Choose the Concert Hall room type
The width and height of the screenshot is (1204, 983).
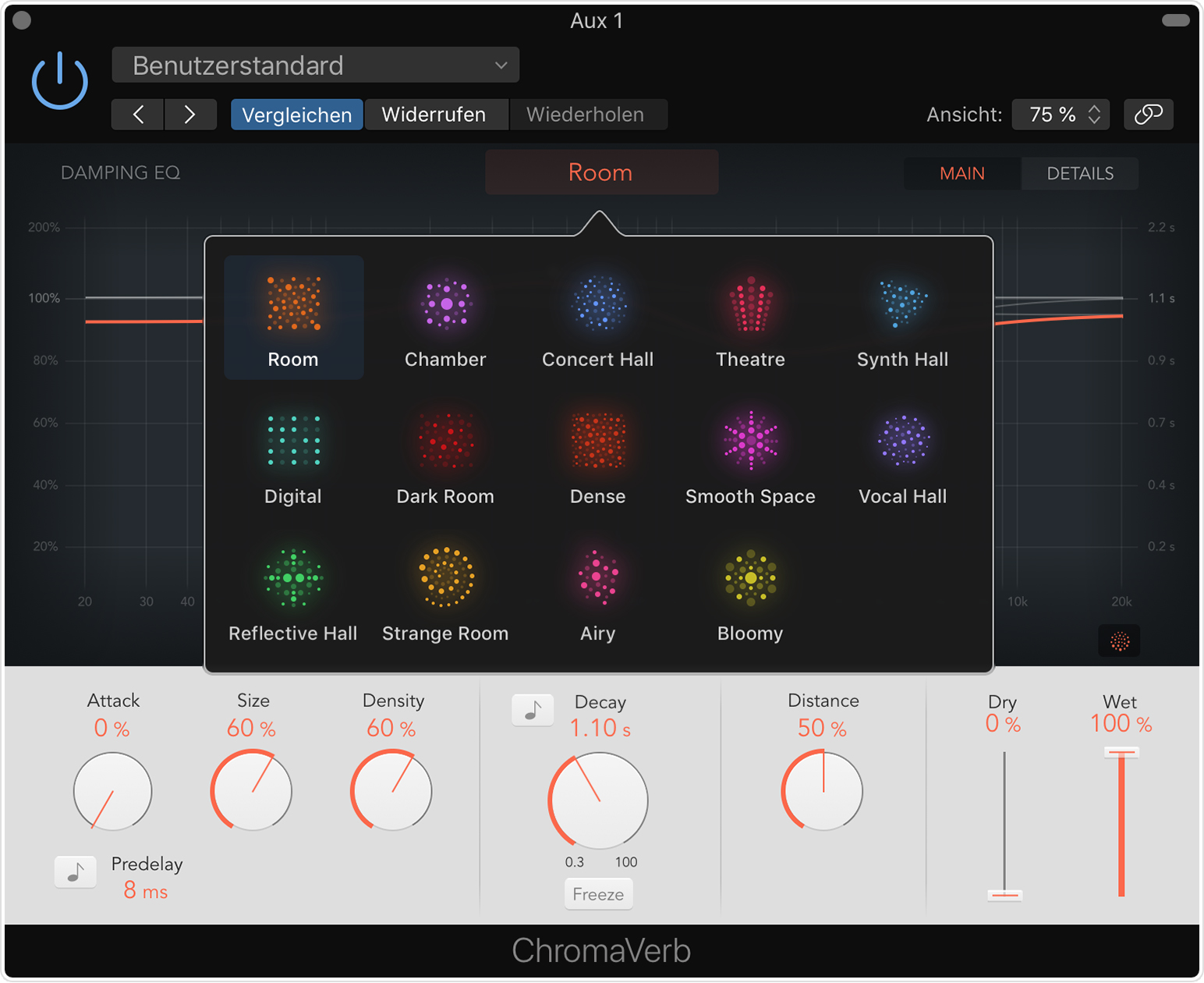(597, 304)
